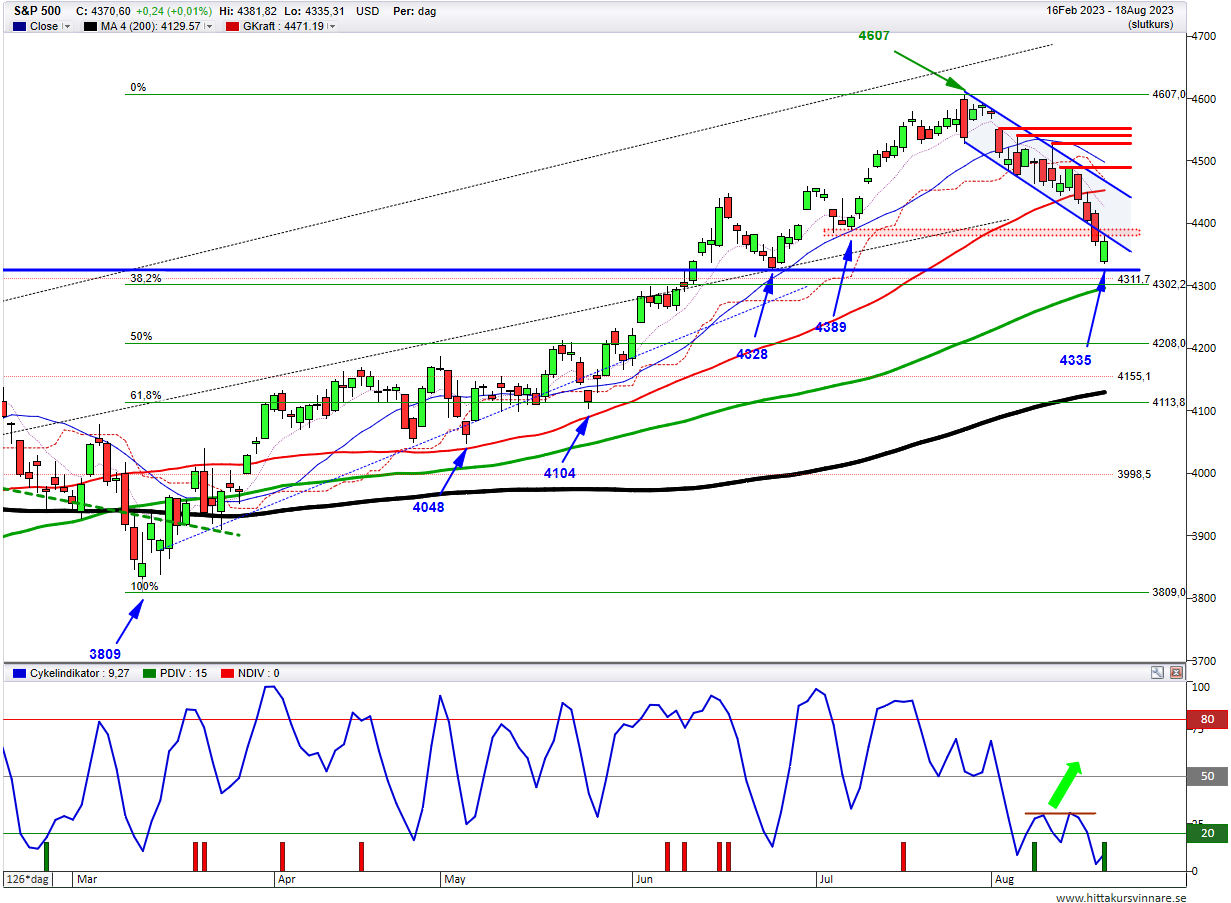This screenshot has height=903, width=1231.
Task: Click the MA 4 (200): 4129.57 legend label
Action: click(x=150, y=27)
